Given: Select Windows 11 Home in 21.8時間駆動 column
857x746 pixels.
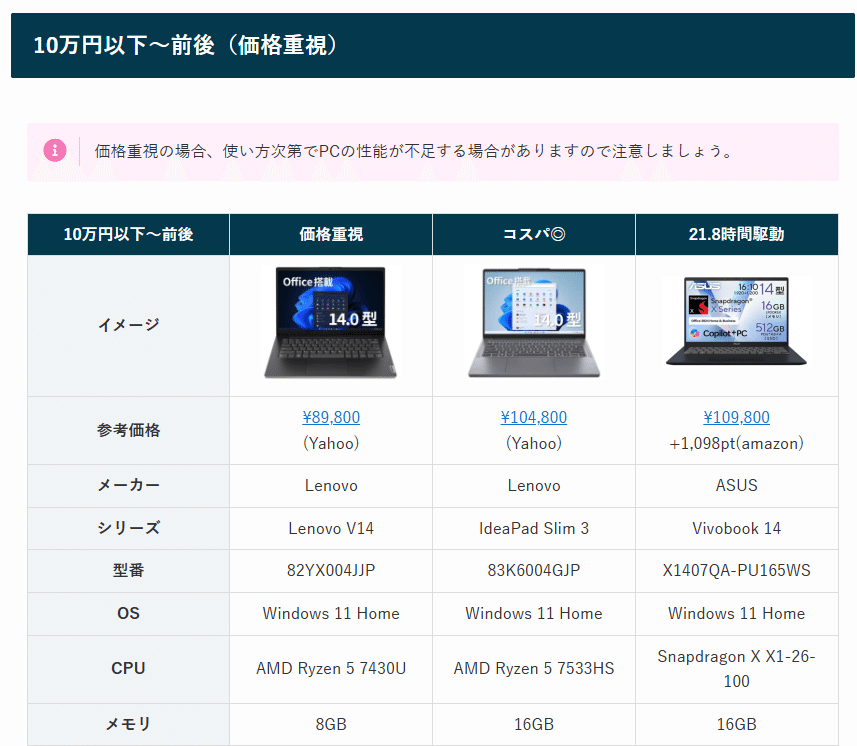Looking at the screenshot, I should click(737, 613).
